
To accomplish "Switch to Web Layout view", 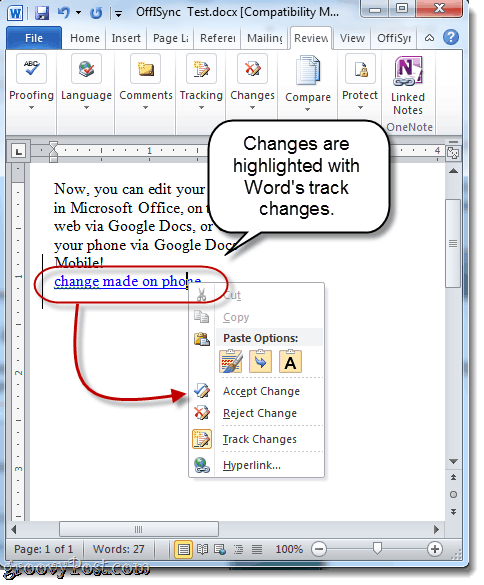I will (220, 550).
